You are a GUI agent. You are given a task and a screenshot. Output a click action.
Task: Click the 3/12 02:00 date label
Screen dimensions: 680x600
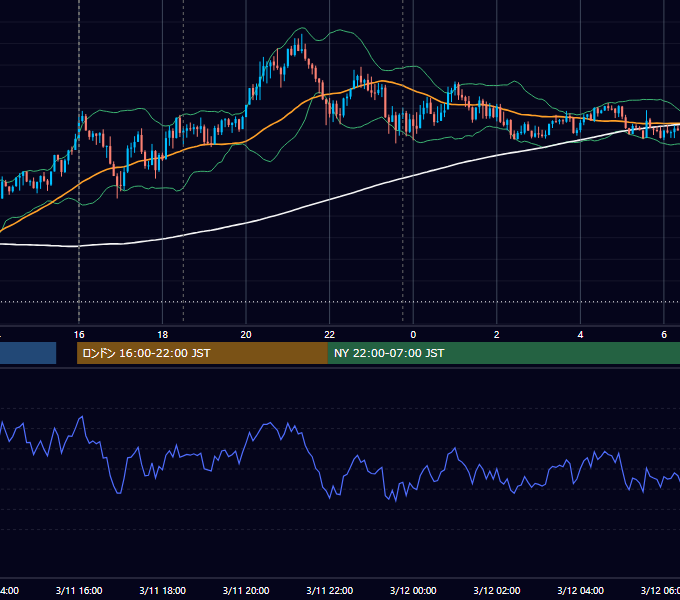pyautogui.click(x=497, y=590)
